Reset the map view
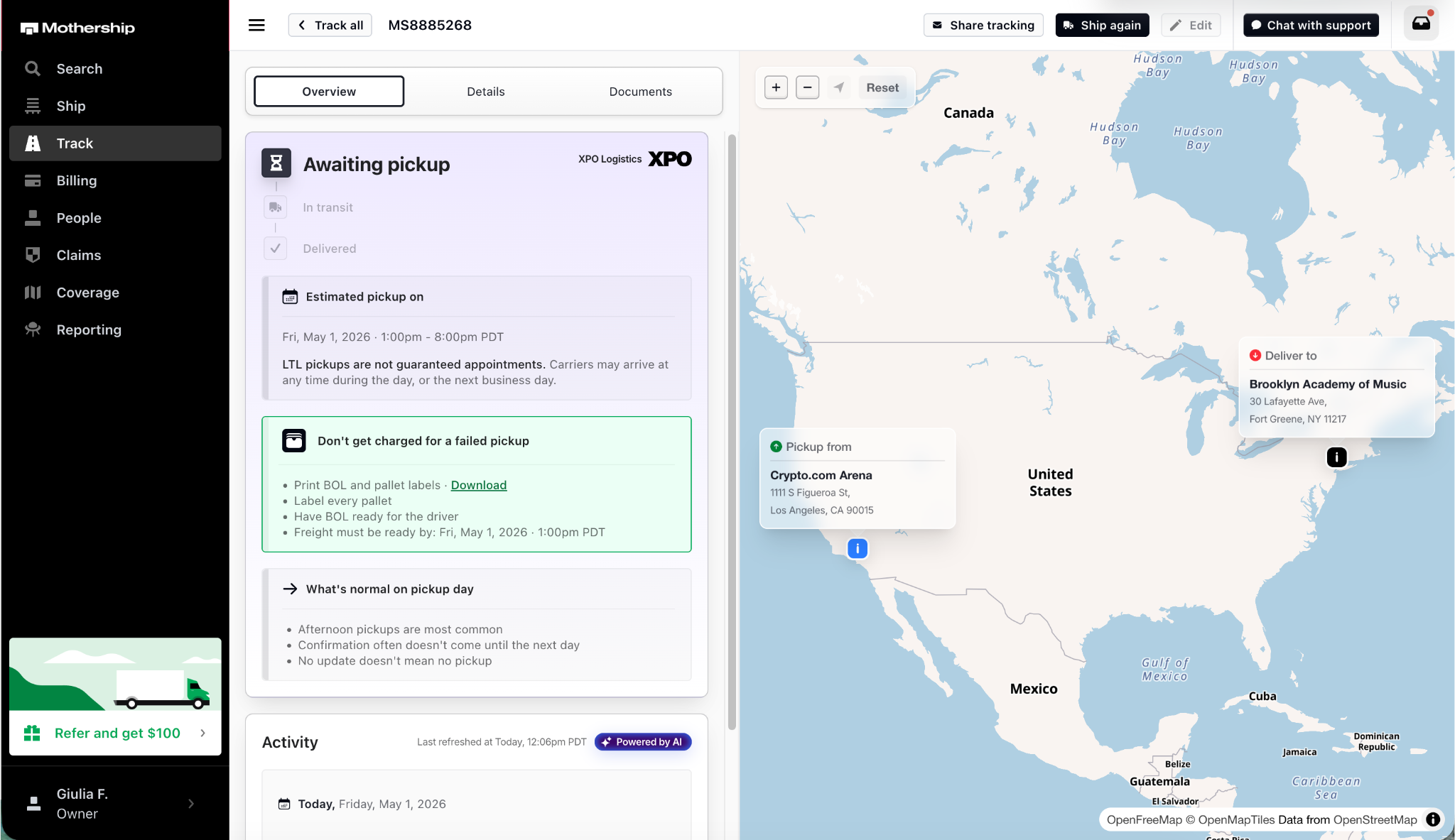This screenshot has width=1455, height=840. coord(882,87)
